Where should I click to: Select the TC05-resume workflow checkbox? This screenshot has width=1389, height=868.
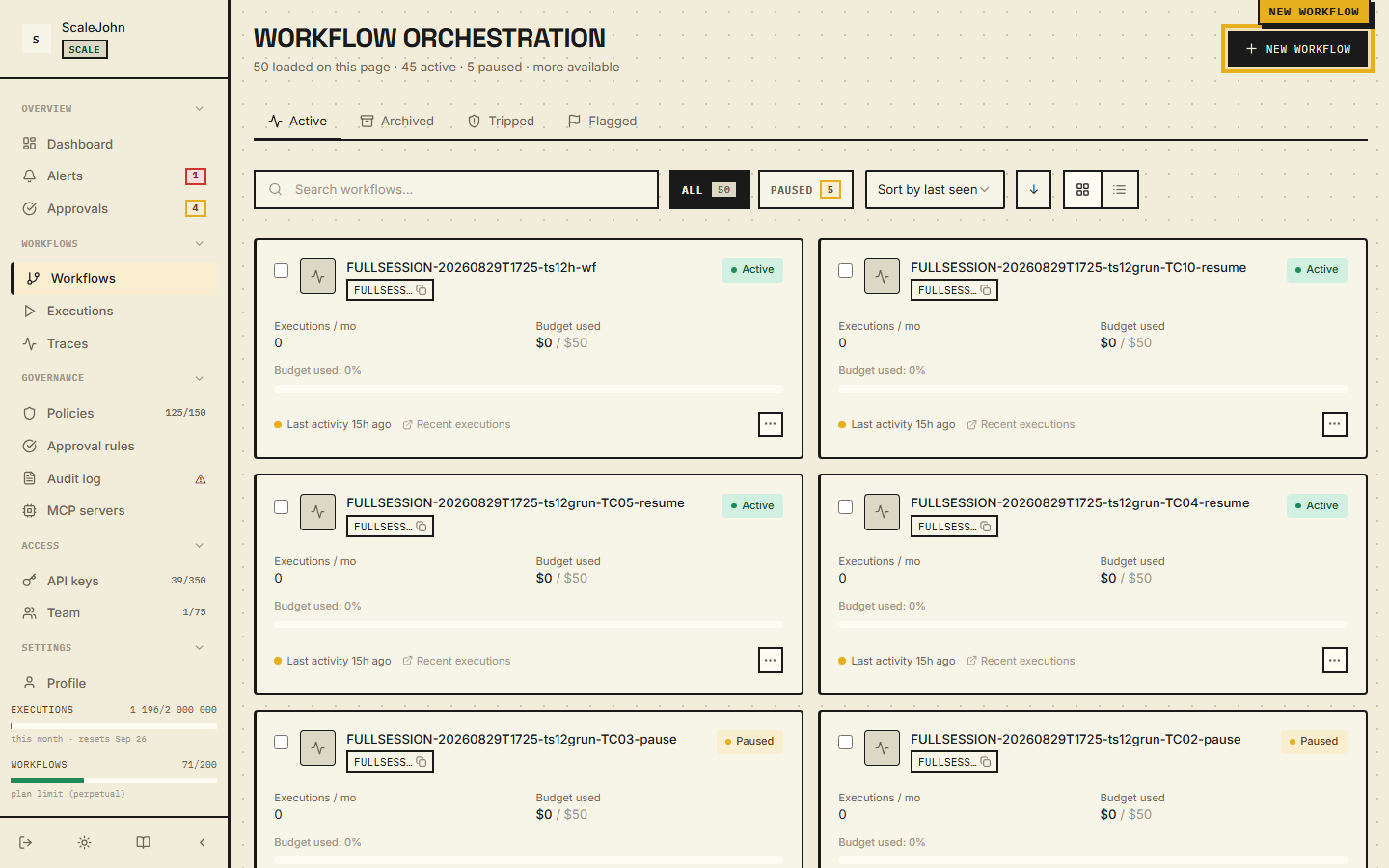coord(282,506)
